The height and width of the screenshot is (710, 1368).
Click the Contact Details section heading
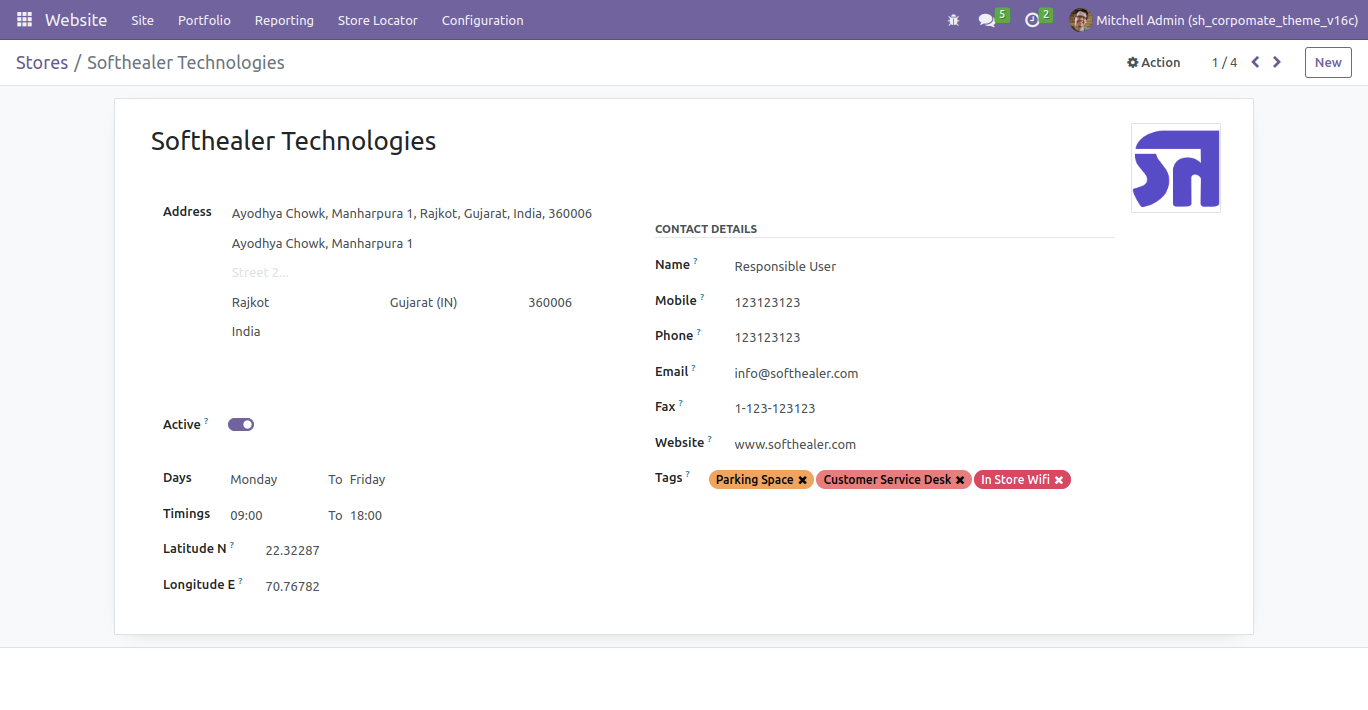pos(706,229)
